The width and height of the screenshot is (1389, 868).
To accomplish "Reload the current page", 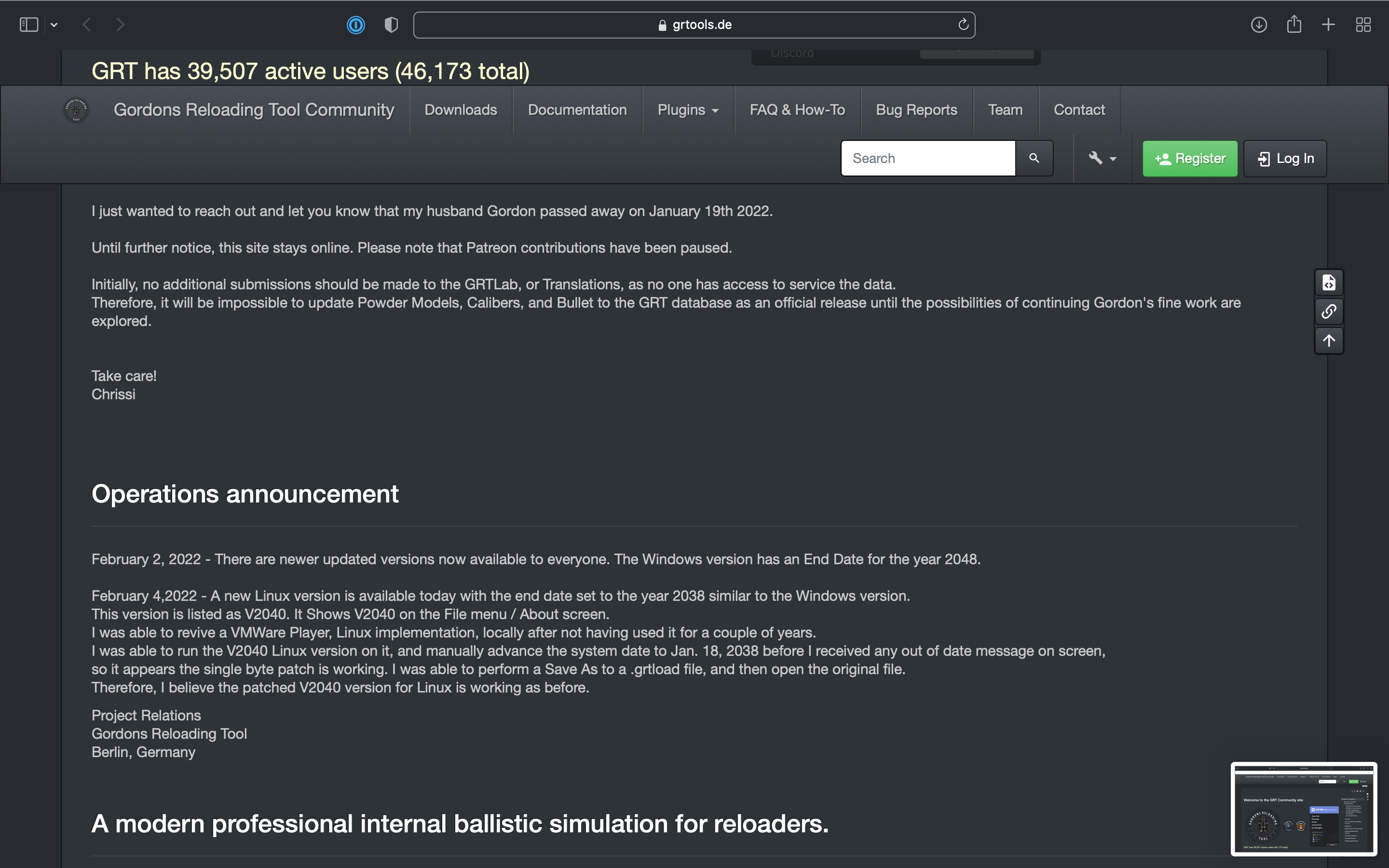I will pyautogui.click(x=963, y=24).
